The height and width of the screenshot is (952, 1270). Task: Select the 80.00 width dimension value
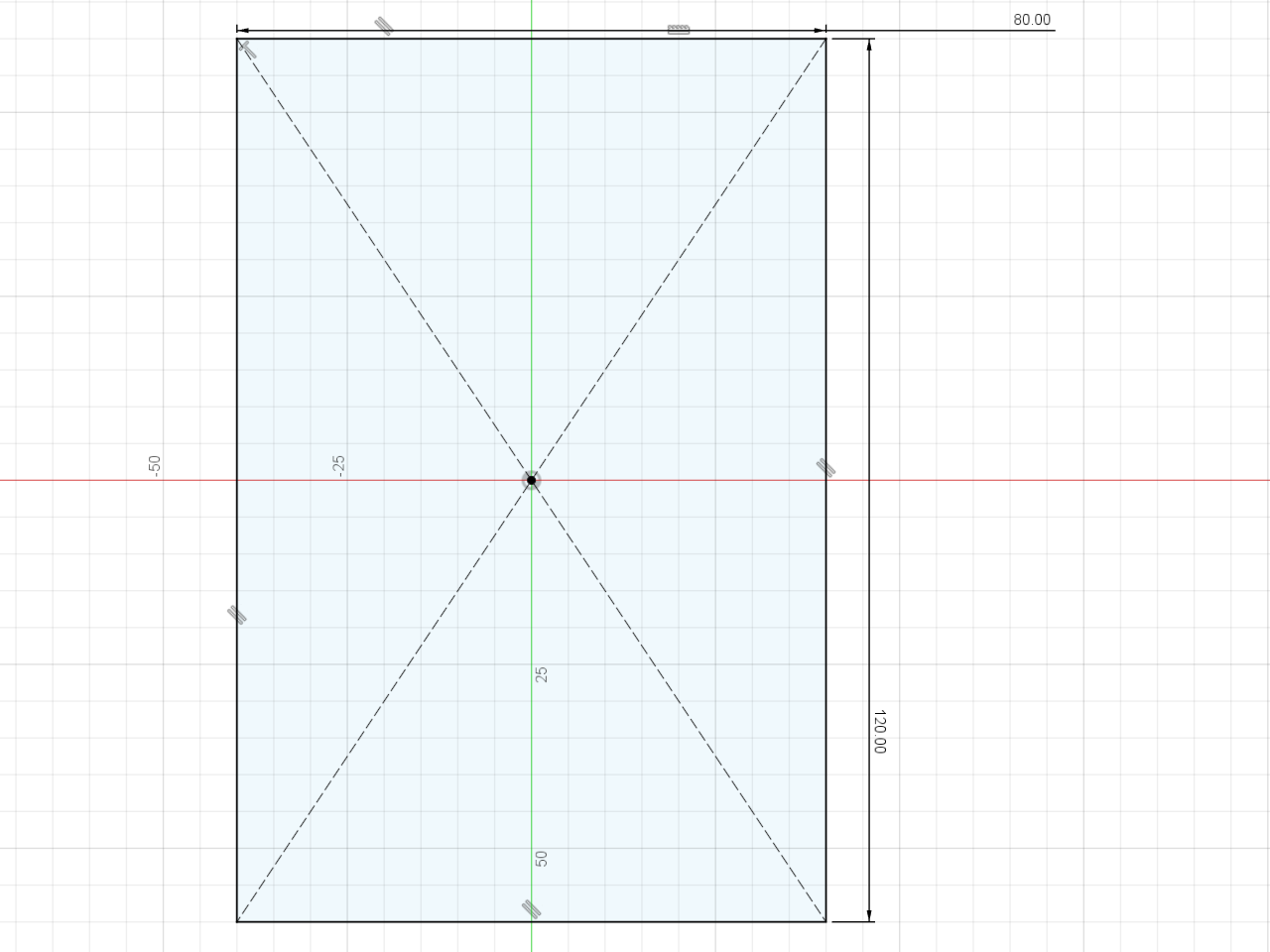[x=1032, y=20]
